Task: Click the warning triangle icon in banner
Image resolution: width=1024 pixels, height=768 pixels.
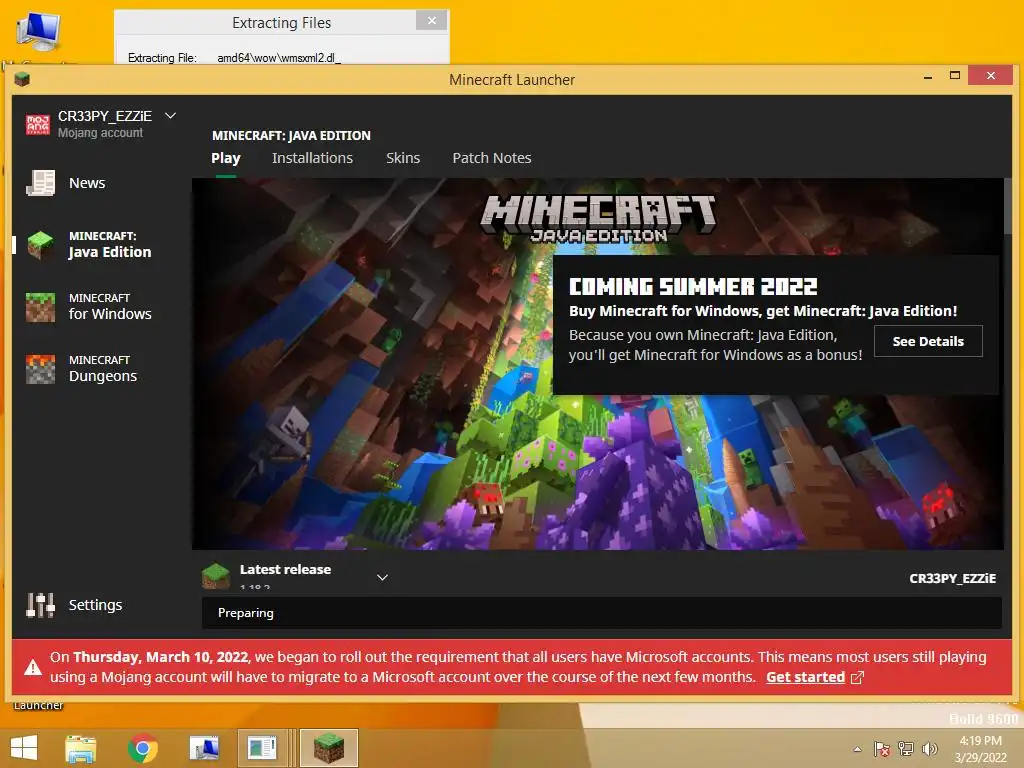Action: coord(33,667)
